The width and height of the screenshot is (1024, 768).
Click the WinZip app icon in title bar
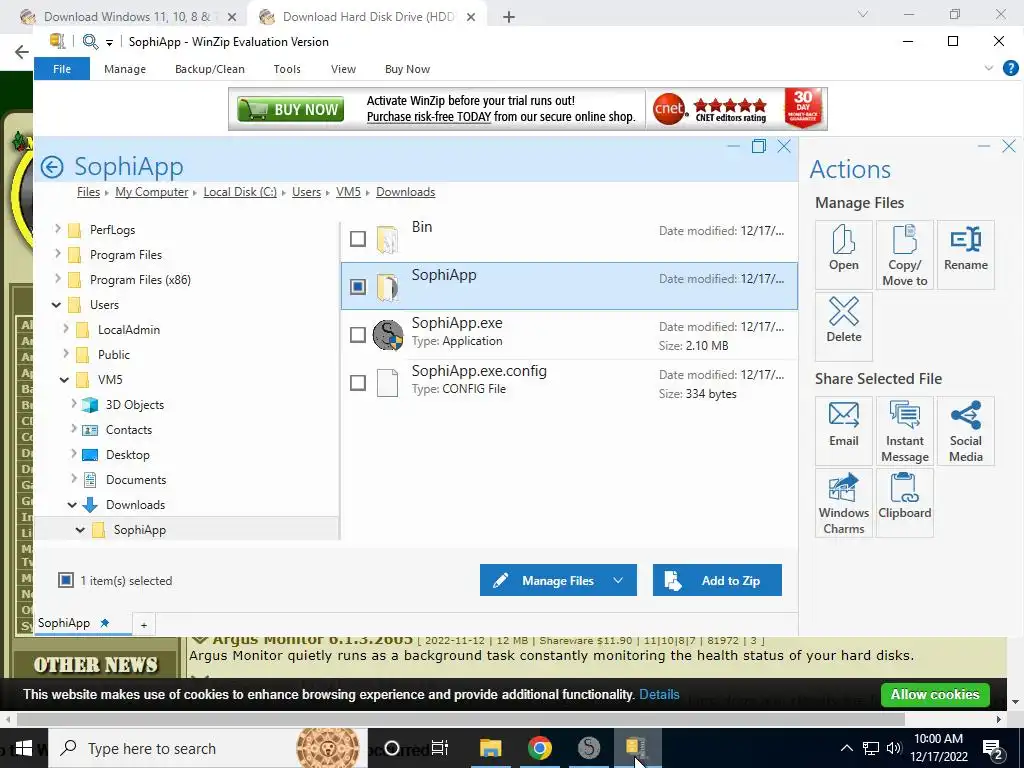57,41
